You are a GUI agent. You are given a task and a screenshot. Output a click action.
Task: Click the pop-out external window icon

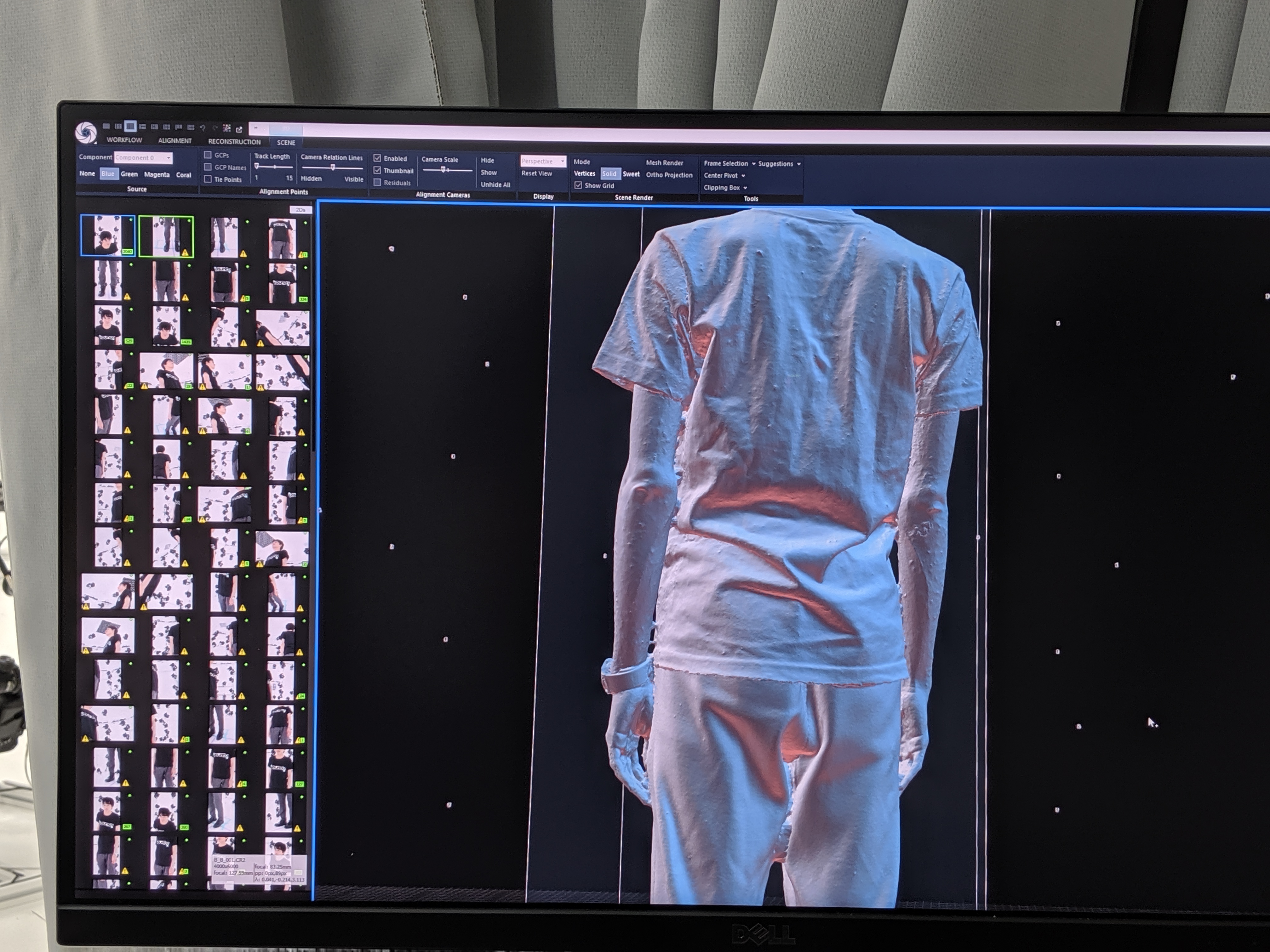239,130
